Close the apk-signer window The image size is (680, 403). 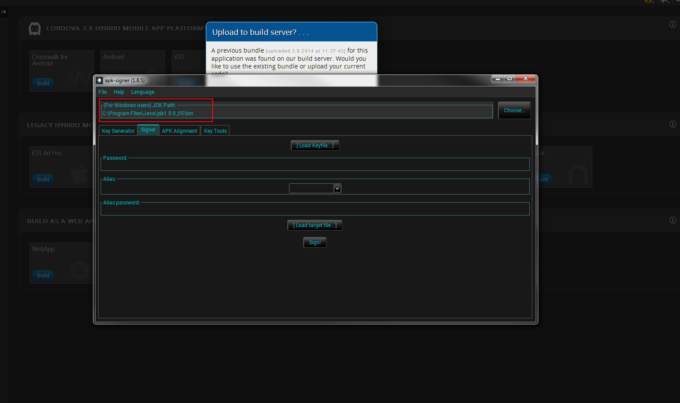525,79
